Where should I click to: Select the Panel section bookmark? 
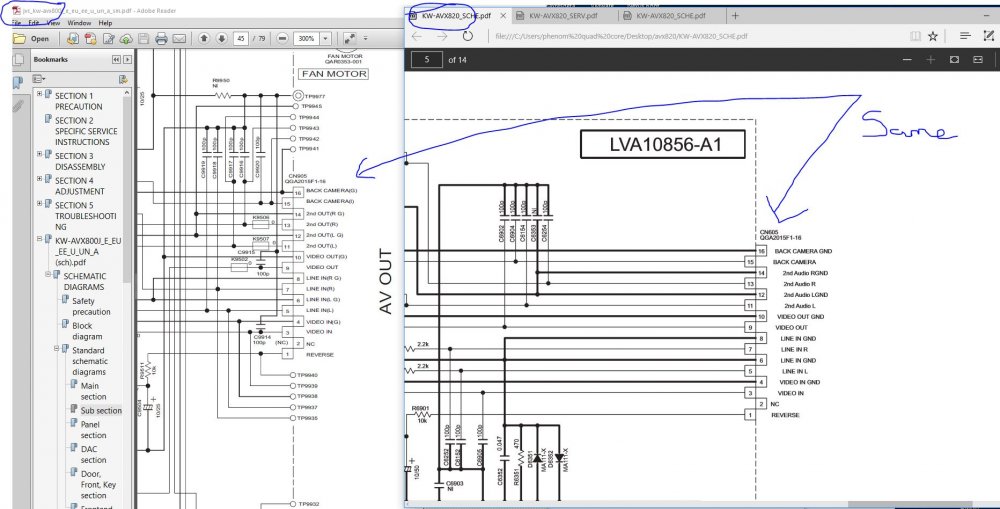[x=93, y=429]
